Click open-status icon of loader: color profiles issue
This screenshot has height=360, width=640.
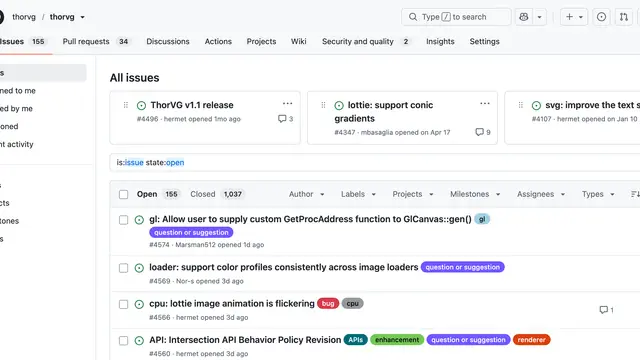click(x=139, y=268)
